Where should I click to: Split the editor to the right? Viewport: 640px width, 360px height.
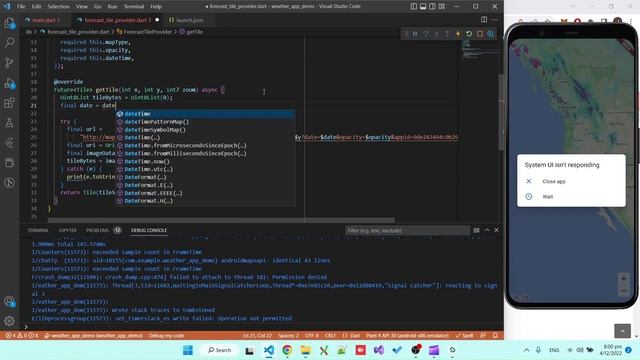tap(484, 20)
